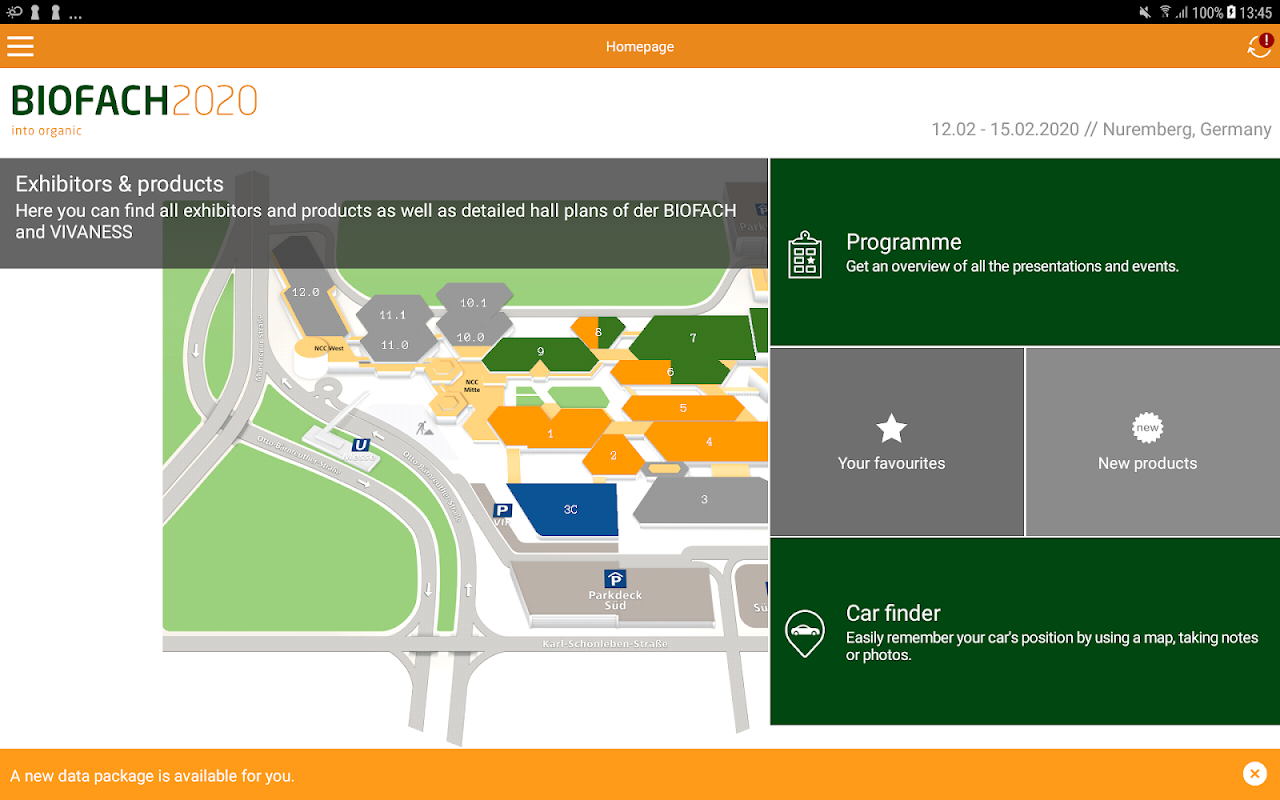Open the Programme title text
Screen dimensions: 1280x800
point(904,242)
